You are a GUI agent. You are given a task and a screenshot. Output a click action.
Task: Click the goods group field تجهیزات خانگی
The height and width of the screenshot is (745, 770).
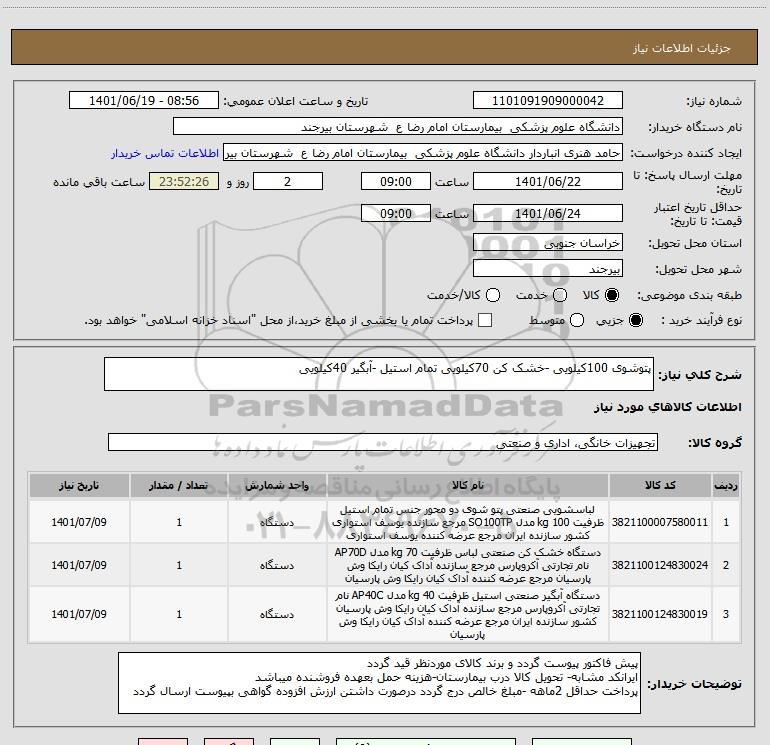(383, 442)
